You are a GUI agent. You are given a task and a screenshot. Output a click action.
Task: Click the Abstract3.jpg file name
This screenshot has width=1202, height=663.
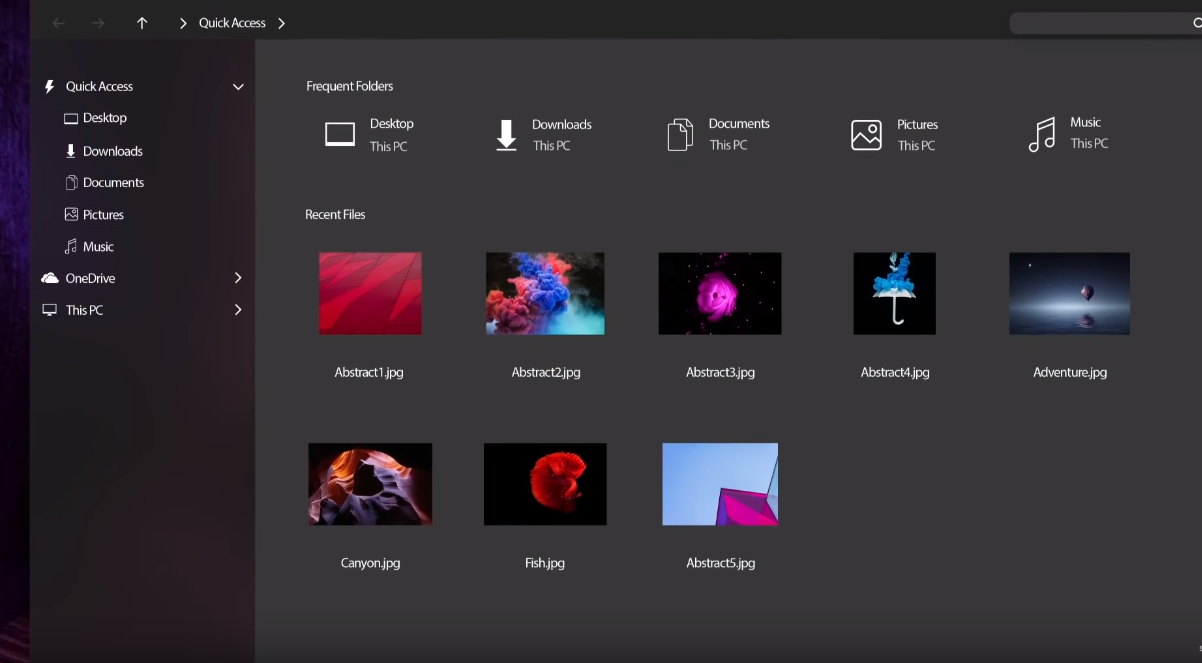[720, 372]
